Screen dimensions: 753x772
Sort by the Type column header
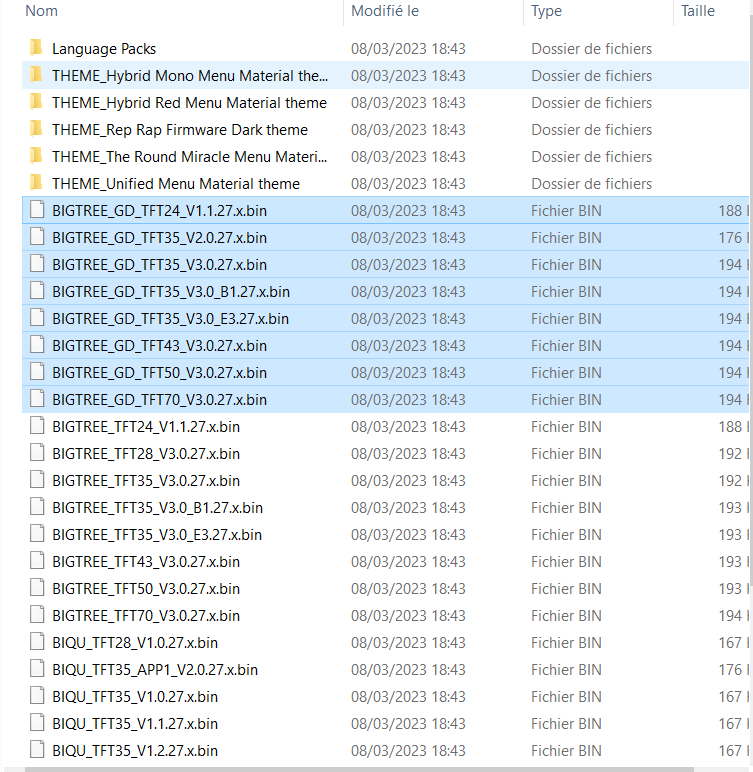(546, 11)
